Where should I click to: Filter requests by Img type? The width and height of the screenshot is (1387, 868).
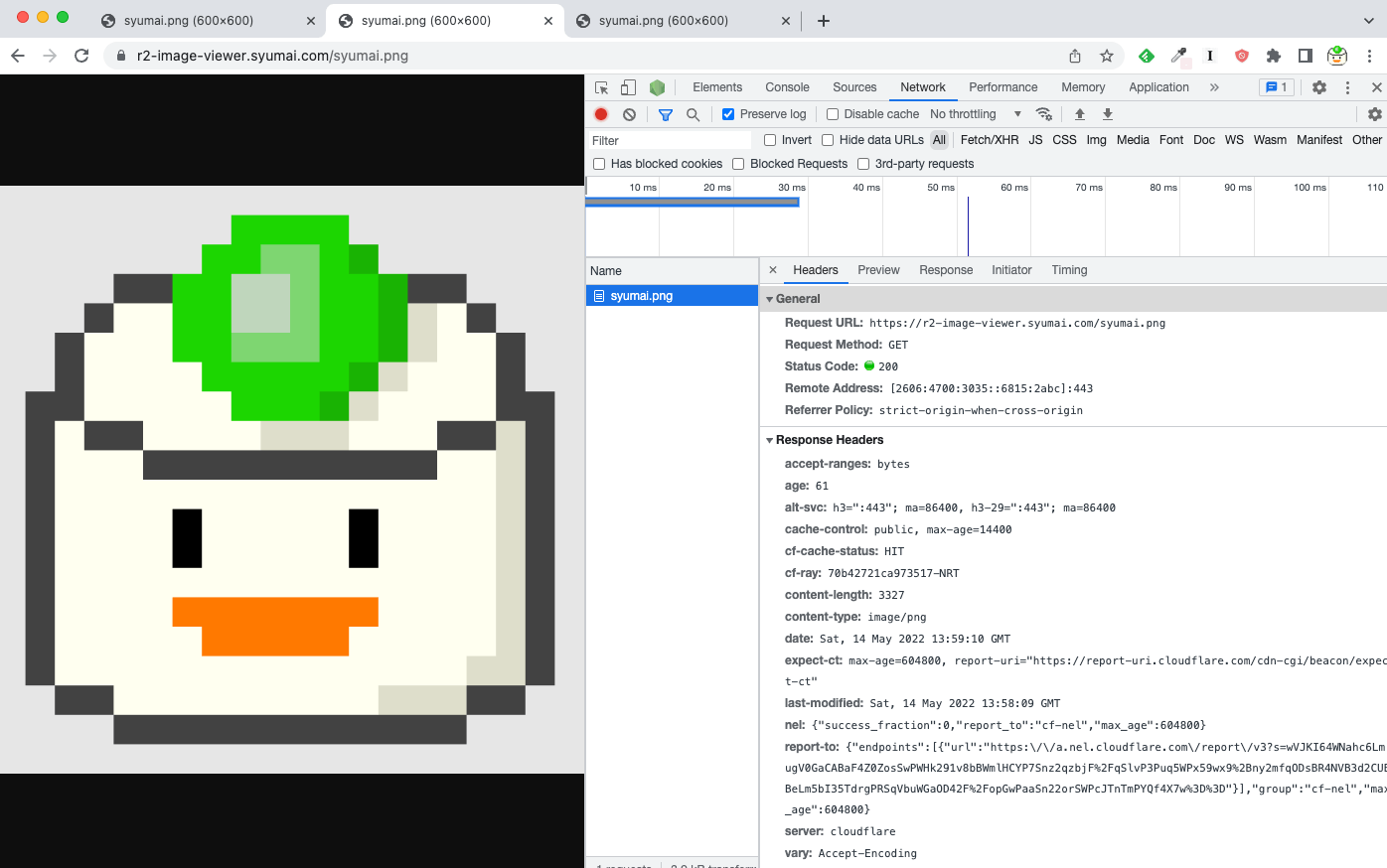[1096, 140]
